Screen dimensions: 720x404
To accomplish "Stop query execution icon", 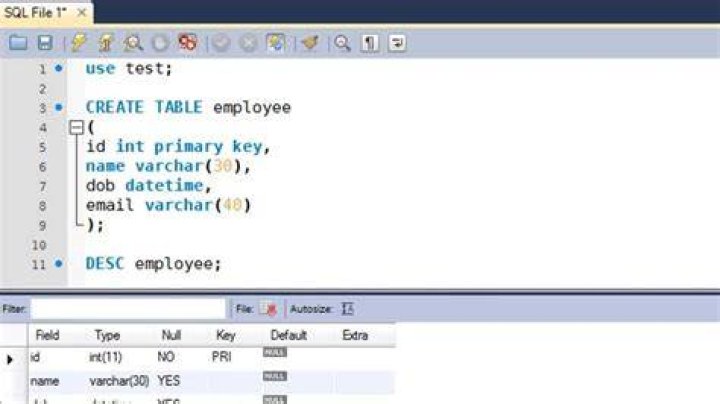I will 160,43.
